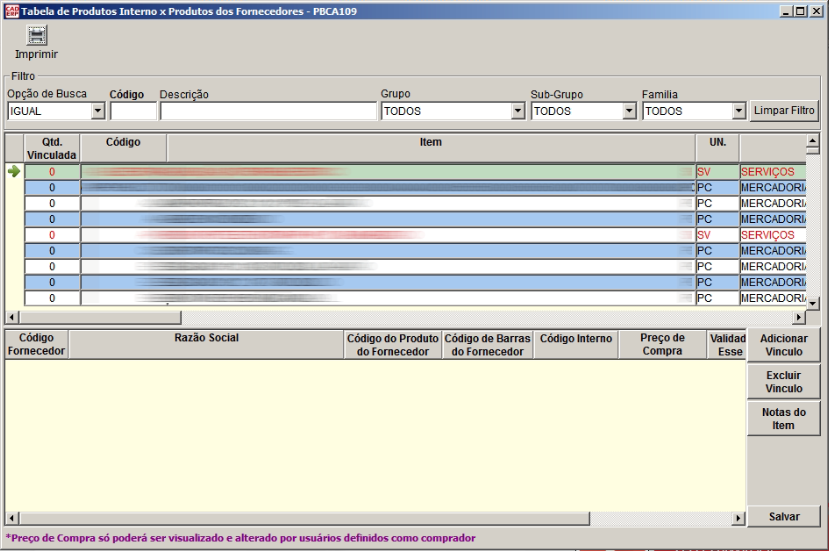Image resolution: width=829 pixels, height=551 pixels.
Task: Click the UN. column header
Action: click(717, 149)
